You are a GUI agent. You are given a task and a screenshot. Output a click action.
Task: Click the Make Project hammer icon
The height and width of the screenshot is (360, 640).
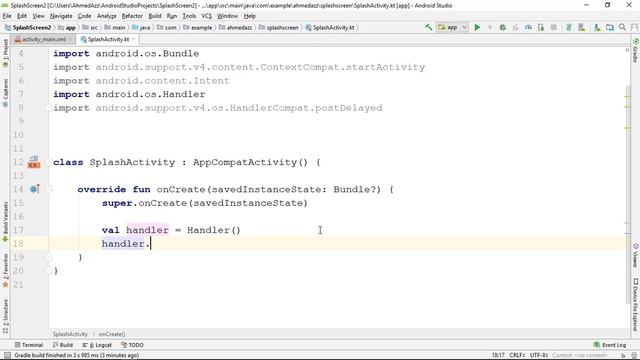429,27
